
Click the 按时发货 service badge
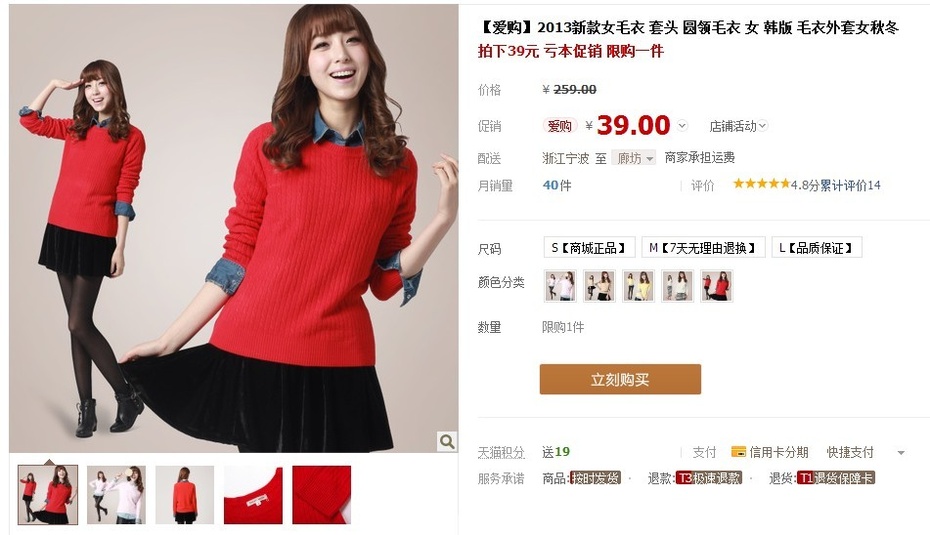point(595,478)
